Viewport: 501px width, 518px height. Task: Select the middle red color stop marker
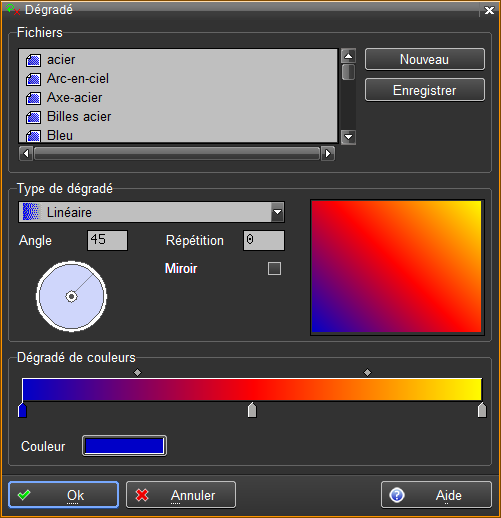(x=252, y=410)
